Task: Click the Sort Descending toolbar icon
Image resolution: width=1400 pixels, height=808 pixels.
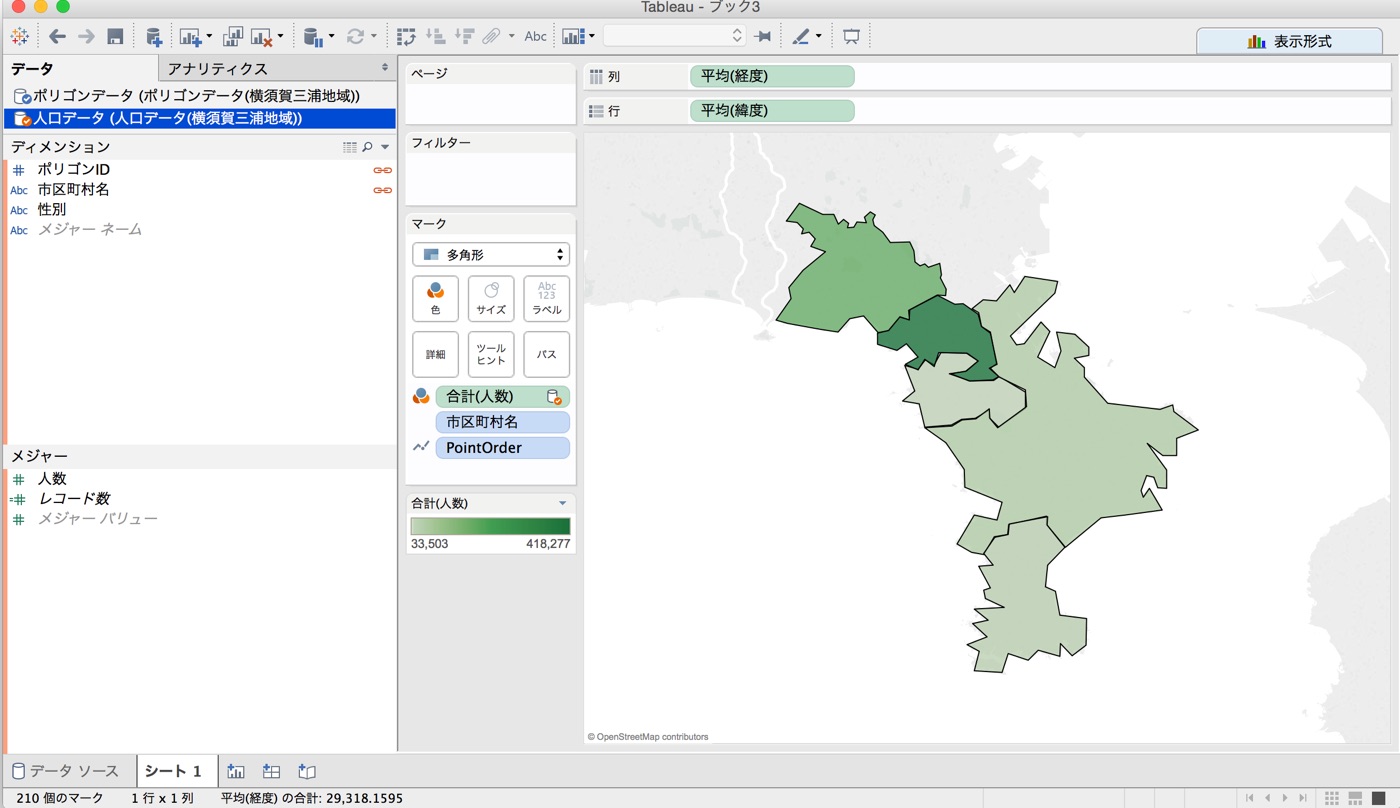Action: [465, 35]
